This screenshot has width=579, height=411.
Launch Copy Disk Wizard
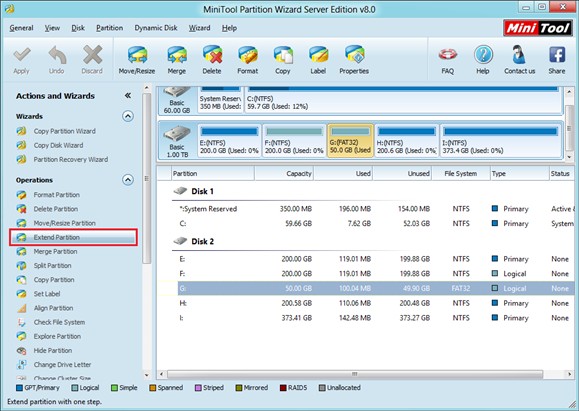click(50, 145)
